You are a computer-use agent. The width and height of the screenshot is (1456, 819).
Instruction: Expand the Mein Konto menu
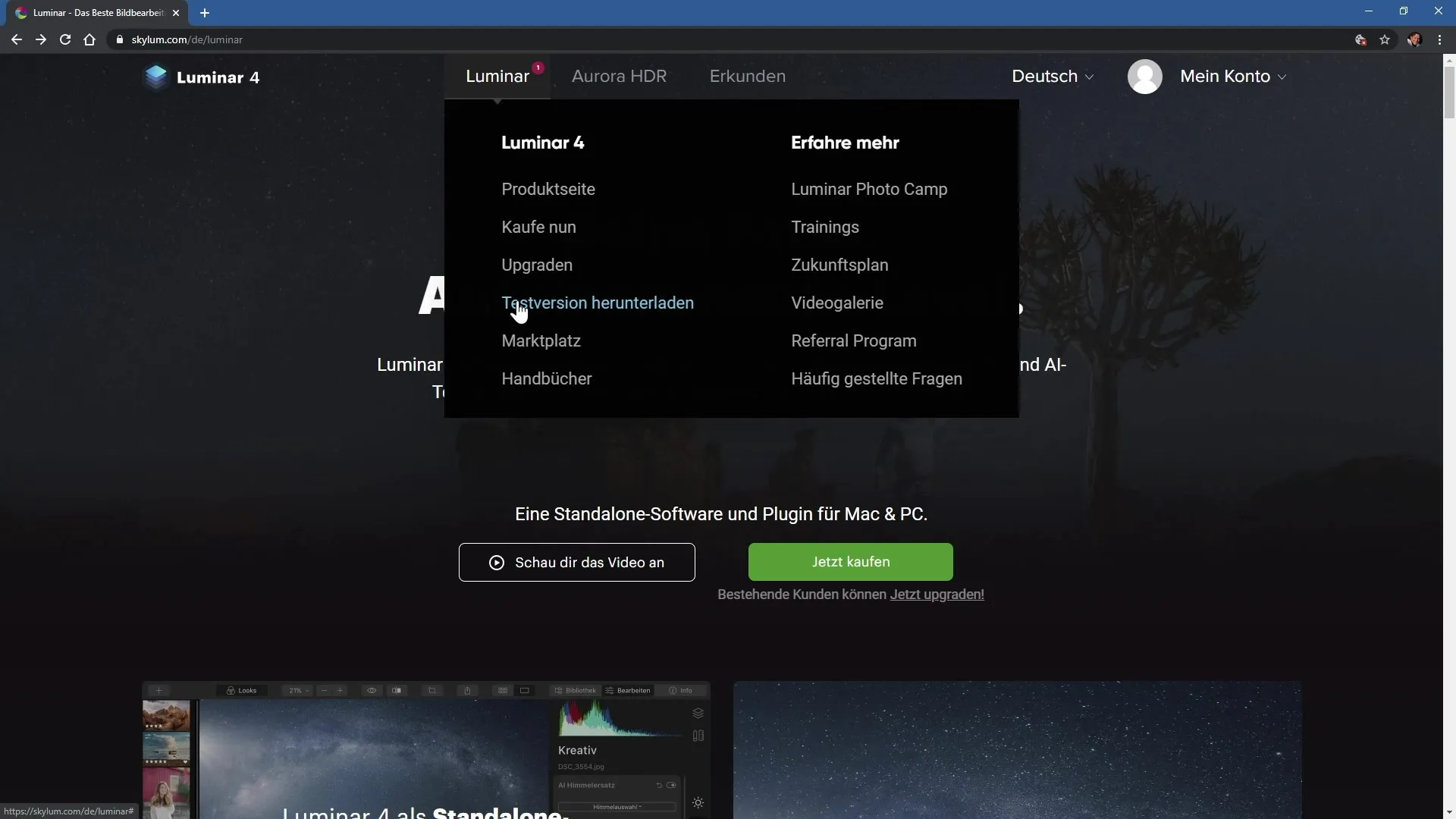pyautogui.click(x=1233, y=77)
